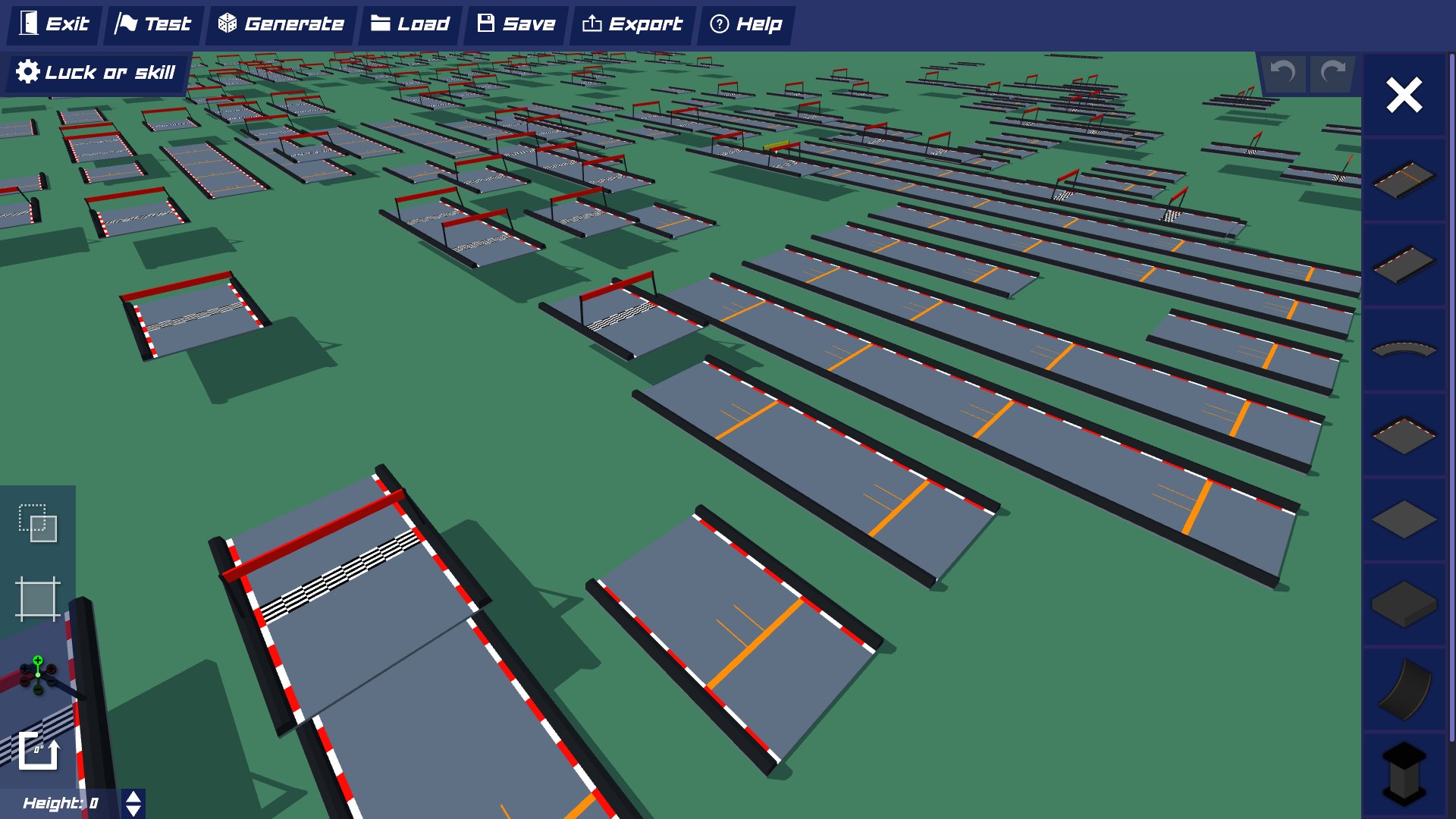Close the track piece palette

click(1404, 97)
